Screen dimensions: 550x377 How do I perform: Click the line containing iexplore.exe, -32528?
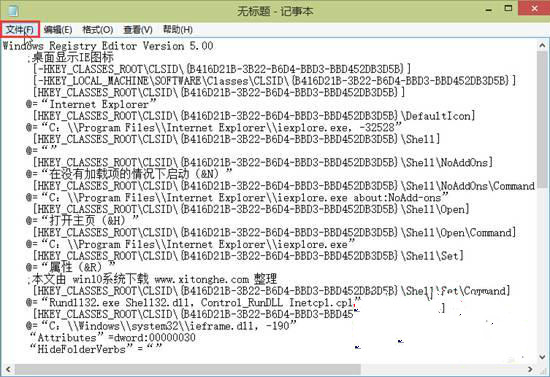click(214, 127)
